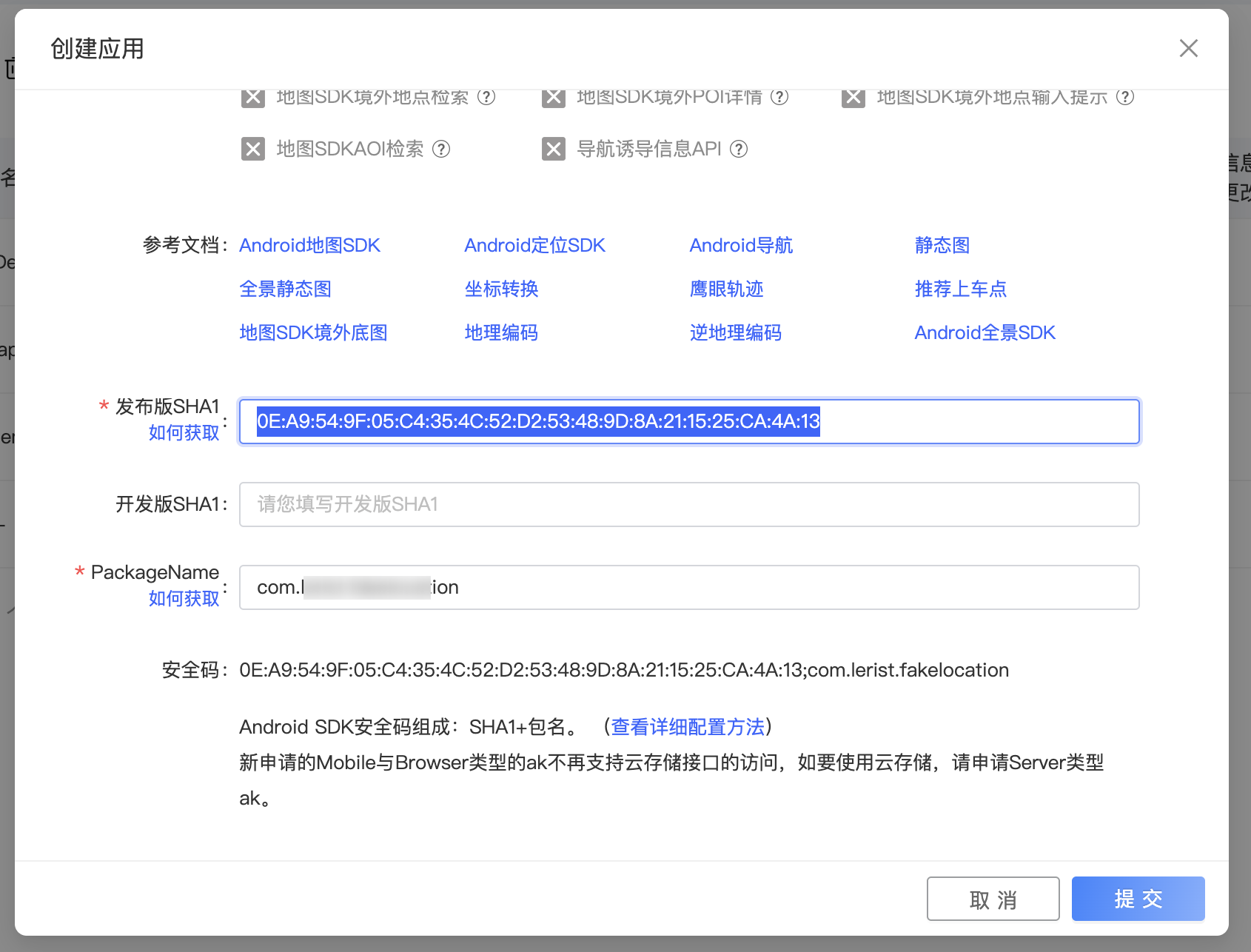Toggle 导航诱导信息API checkbox
This screenshot has width=1251, height=952.
(x=554, y=149)
